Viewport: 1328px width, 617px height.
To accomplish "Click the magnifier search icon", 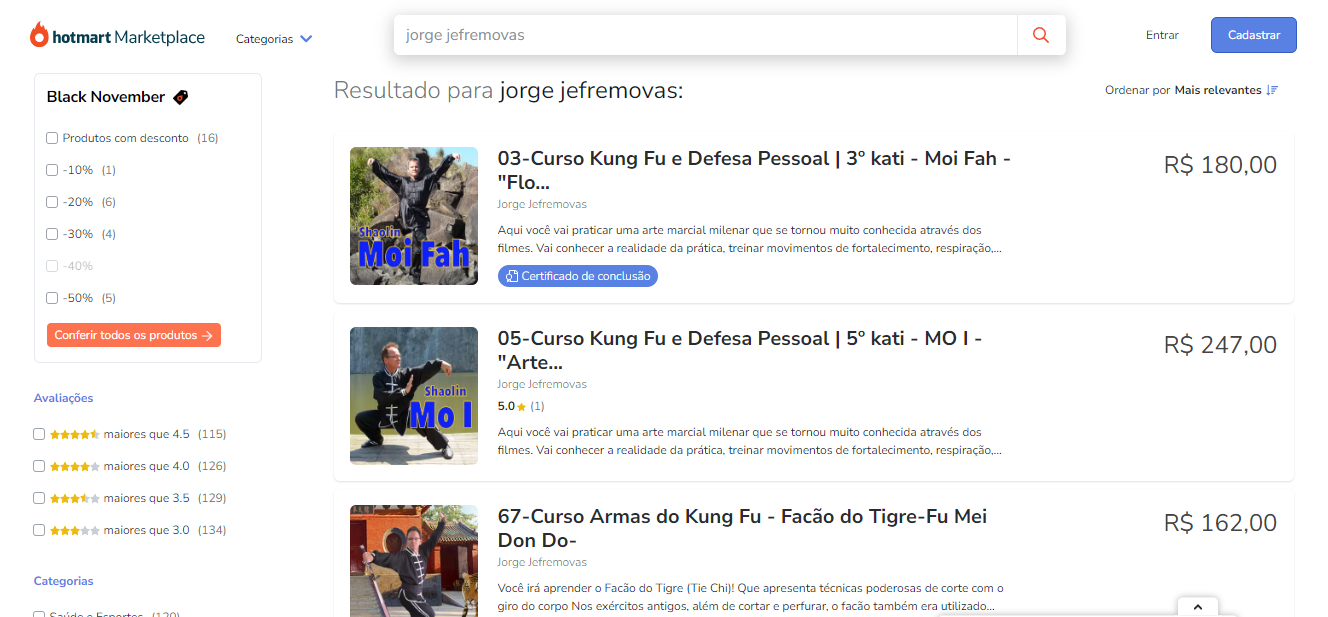I will tap(1041, 35).
